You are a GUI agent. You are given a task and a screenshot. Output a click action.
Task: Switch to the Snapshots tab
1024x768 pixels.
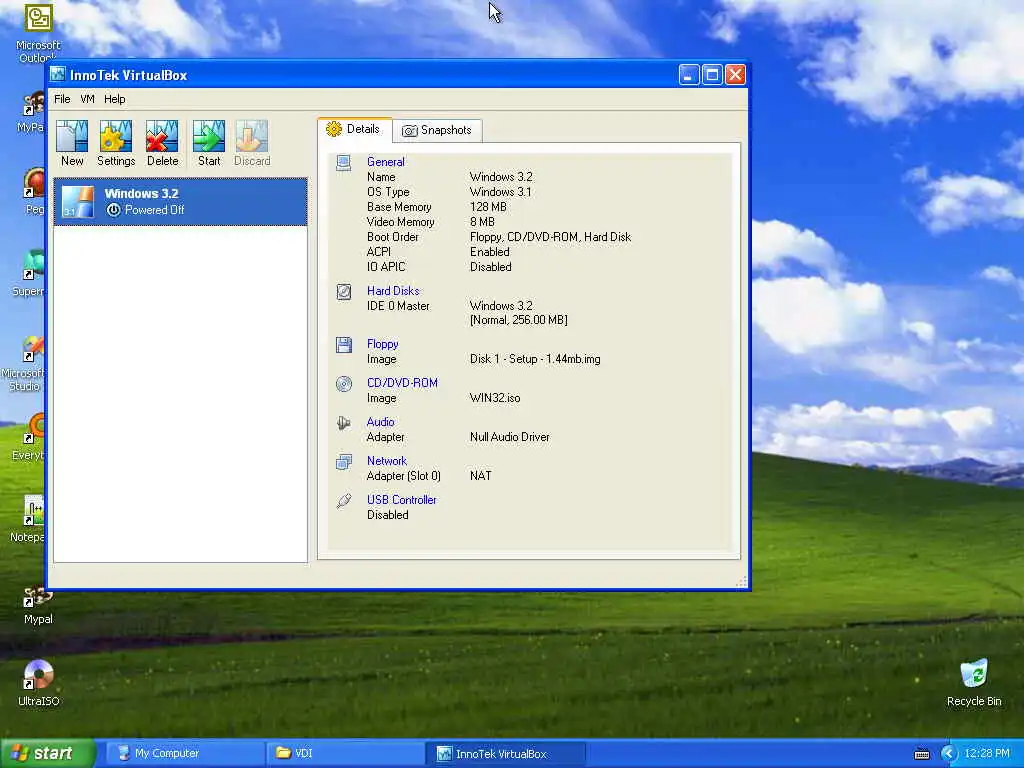[x=437, y=130]
